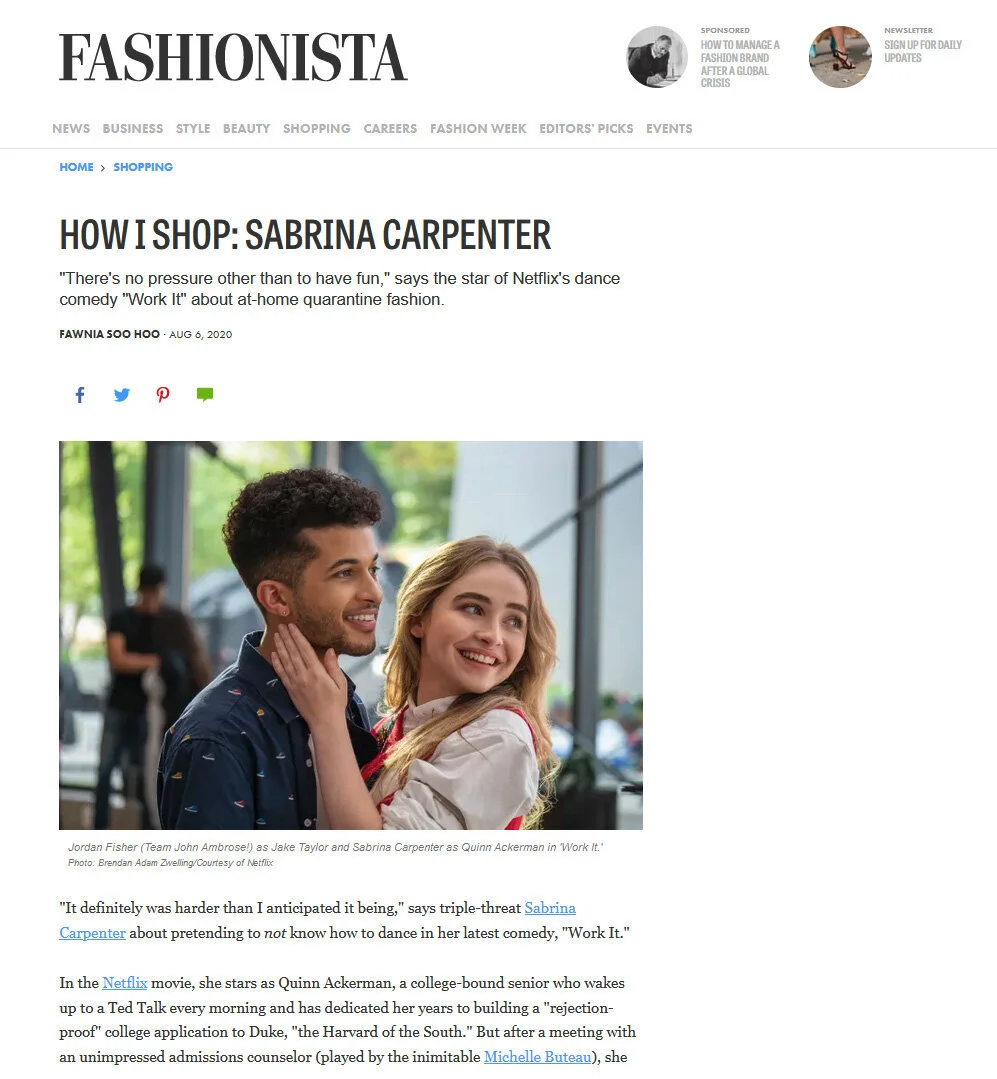Viewport: 997px width, 1079px height.
Task: Navigate to Fashion Week section
Action: click(x=478, y=129)
